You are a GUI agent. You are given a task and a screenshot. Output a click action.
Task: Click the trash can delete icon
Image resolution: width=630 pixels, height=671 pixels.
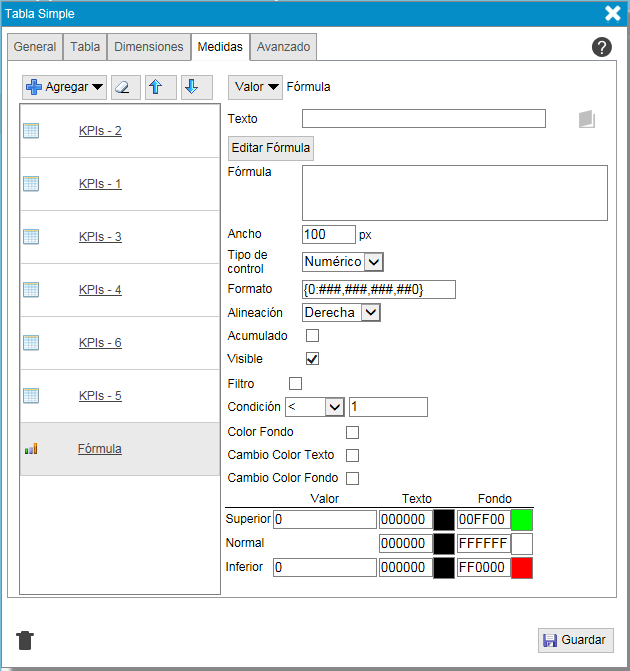[26, 640]
